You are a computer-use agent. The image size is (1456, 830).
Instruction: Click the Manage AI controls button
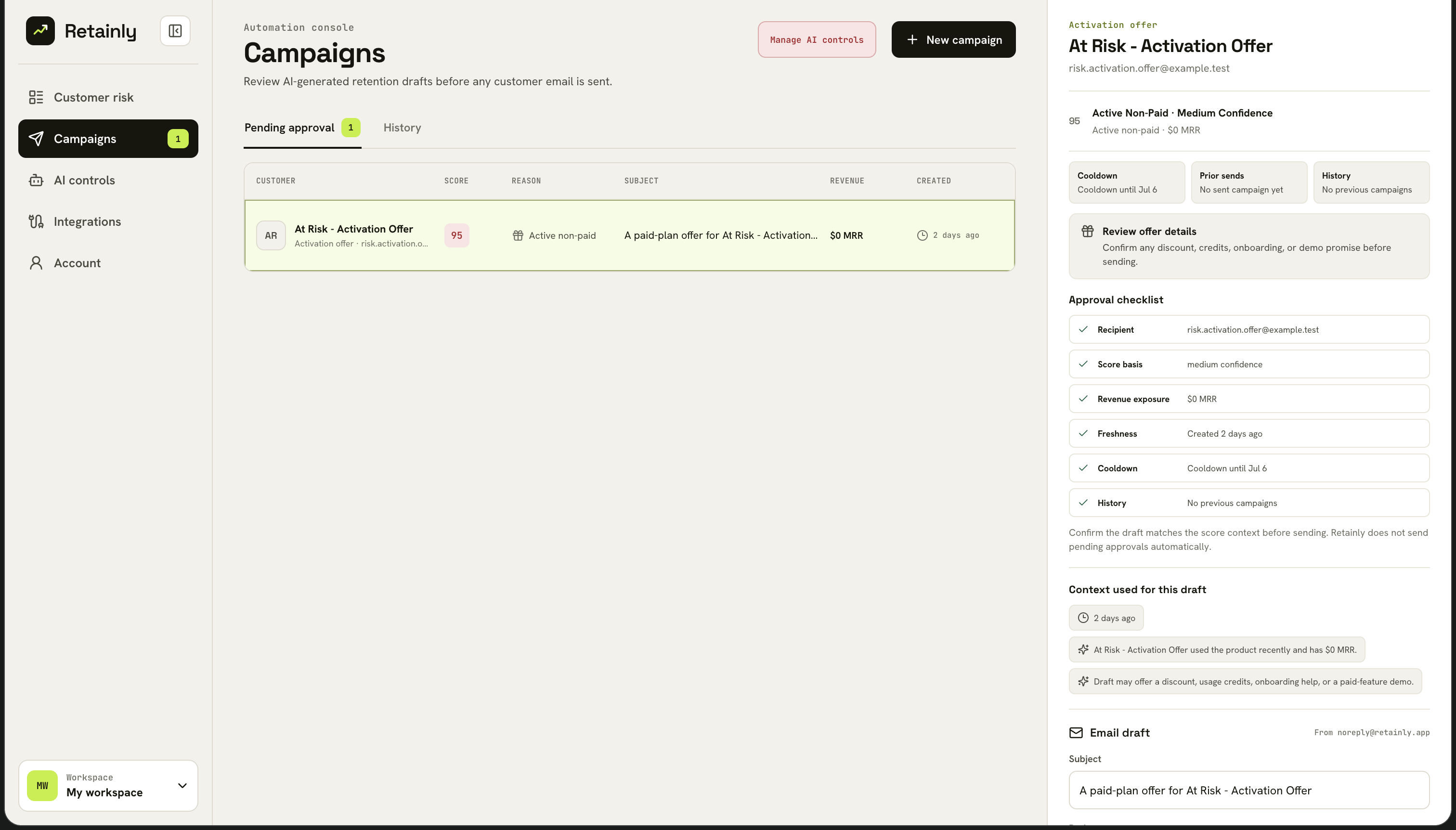click(817, 39)
